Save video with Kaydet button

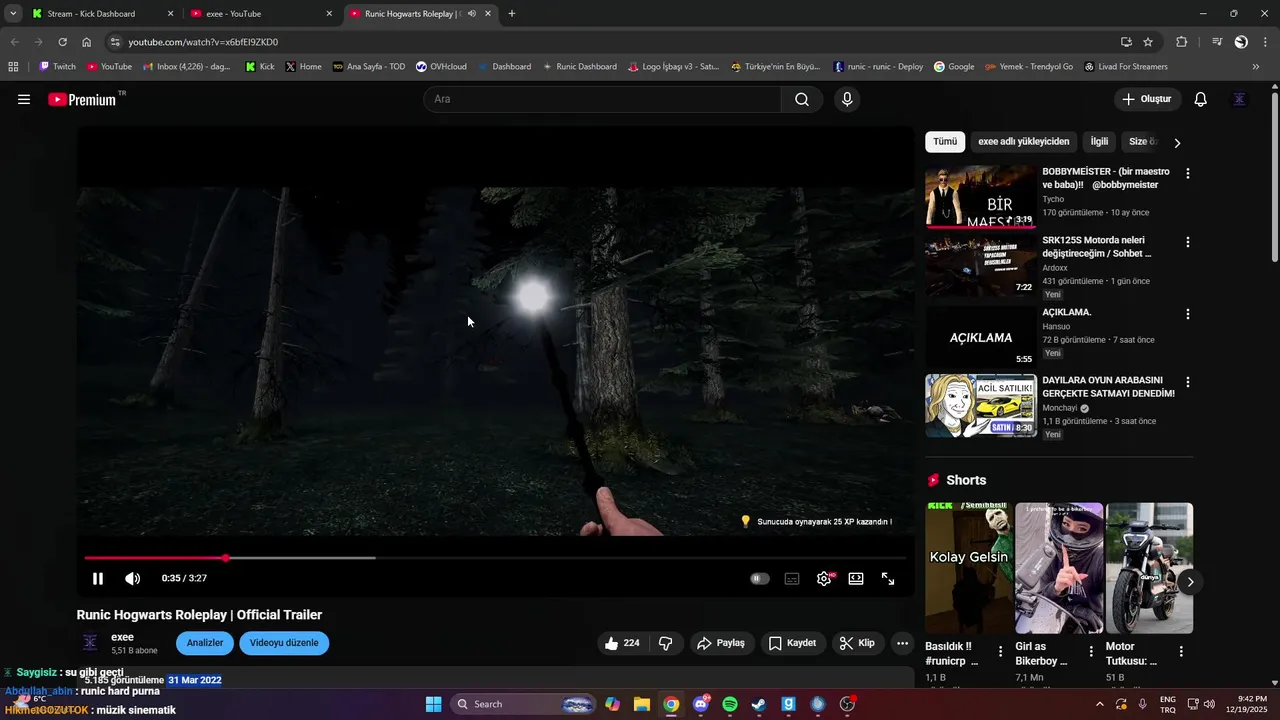tap(792, 643)
